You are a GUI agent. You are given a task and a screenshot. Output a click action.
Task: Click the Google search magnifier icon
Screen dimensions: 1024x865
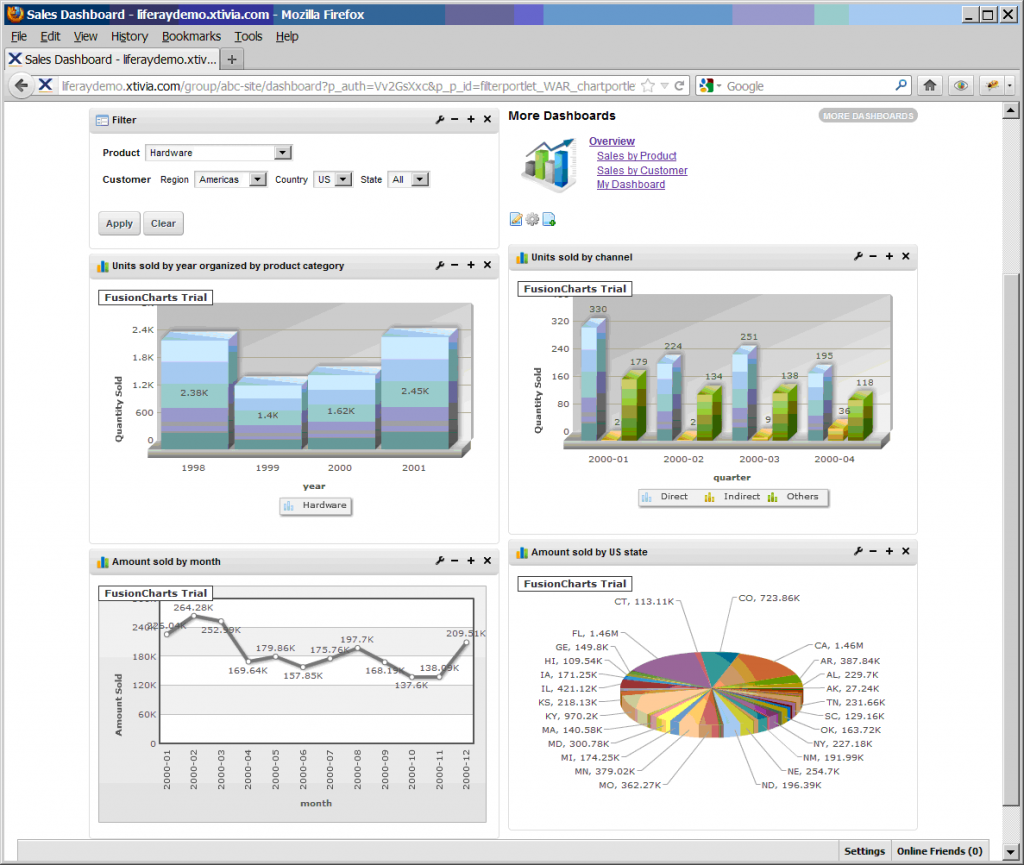pyautogui.click(x=899, y=85)
